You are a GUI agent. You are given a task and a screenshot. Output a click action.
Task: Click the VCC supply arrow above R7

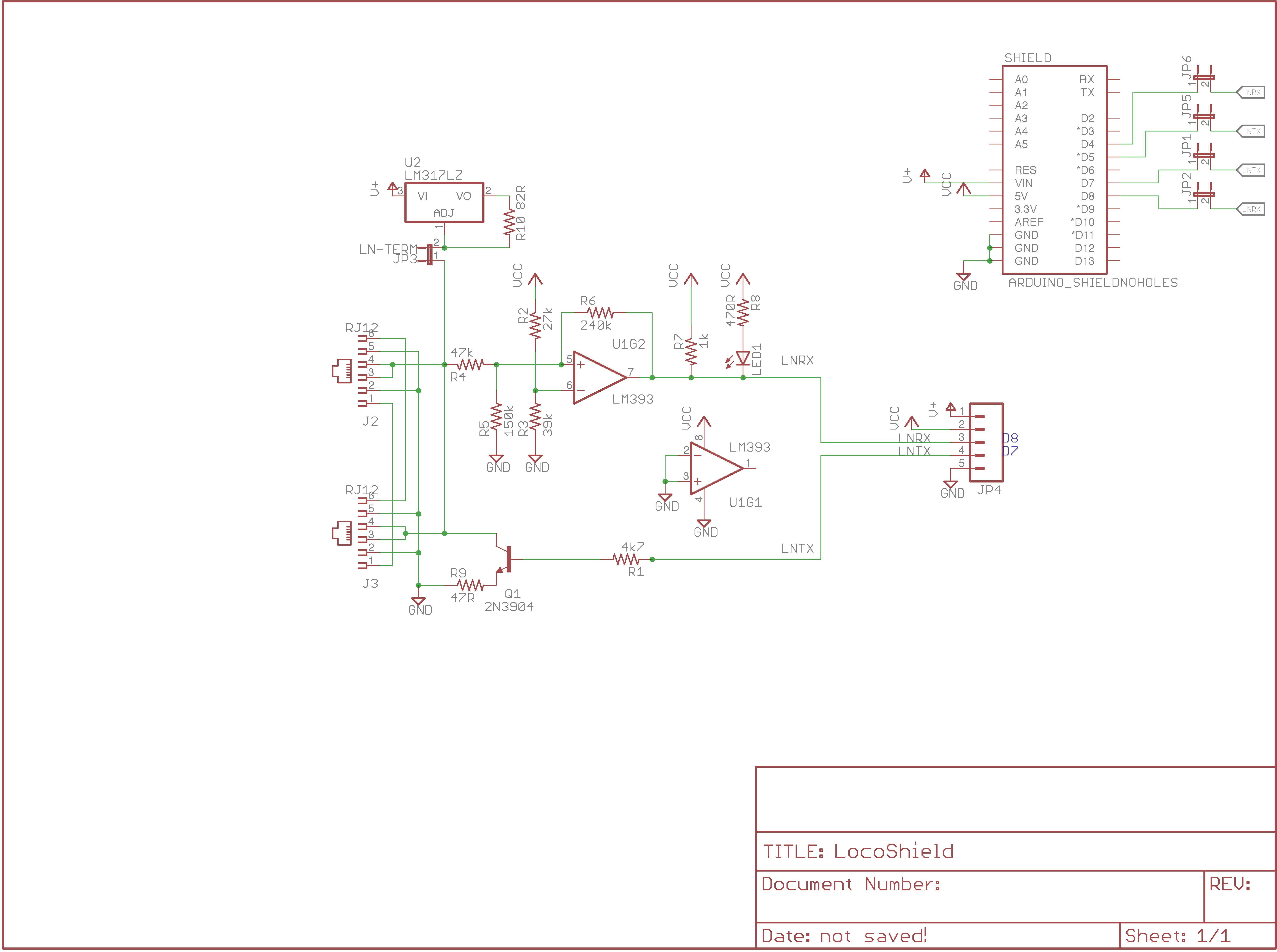[x=691, y=279]
